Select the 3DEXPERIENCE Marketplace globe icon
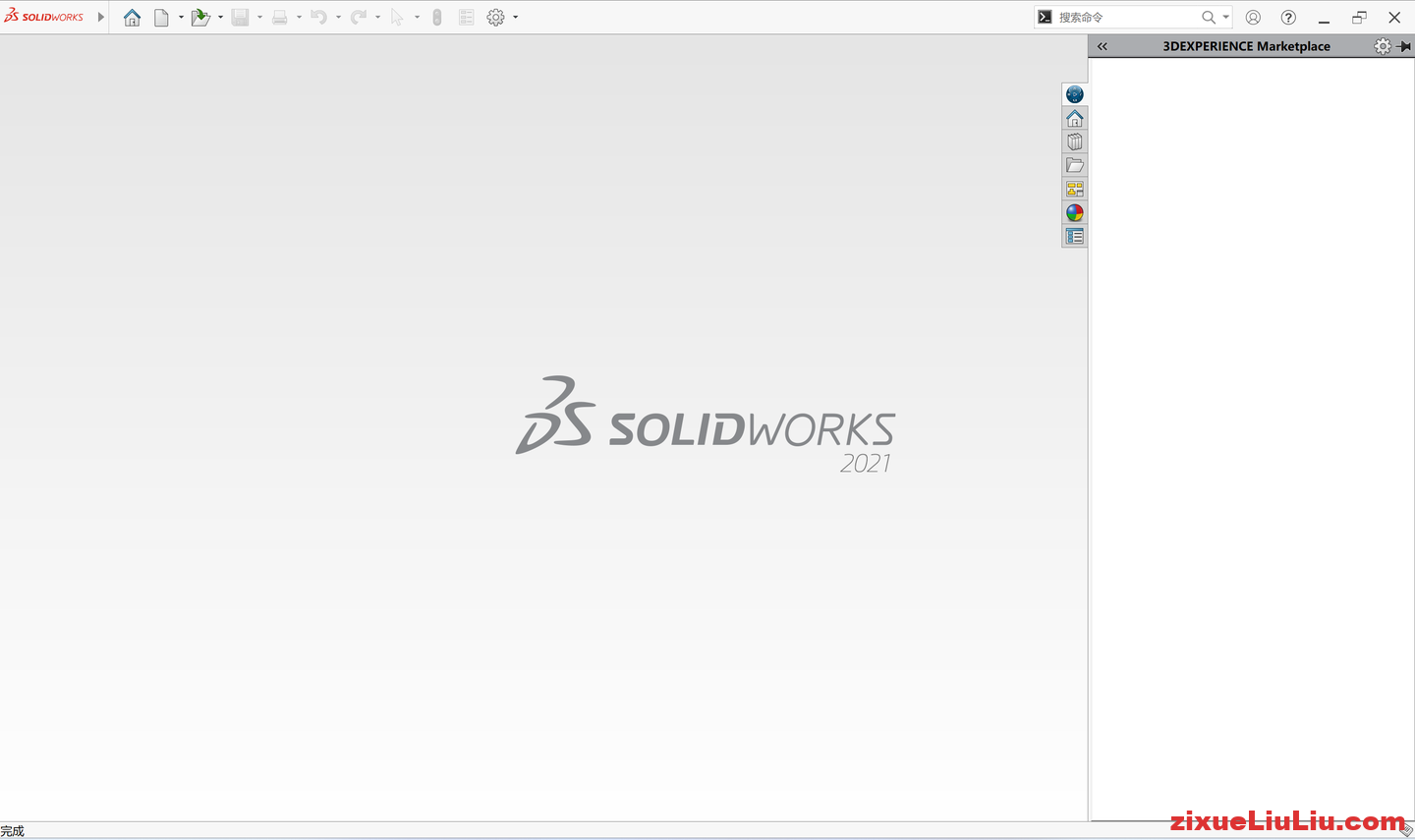The height and width of the screenshot is (840, 1415). [x=1074, y=94]
